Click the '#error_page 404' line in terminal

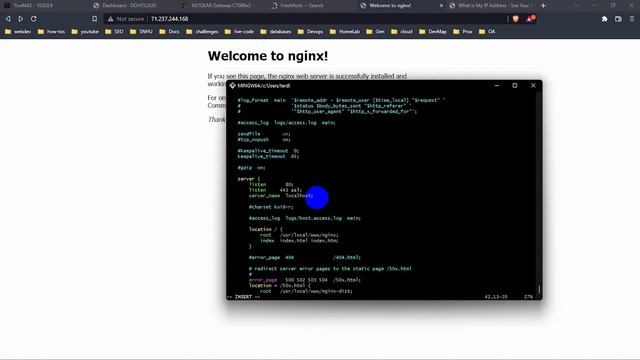click(304, 258)
